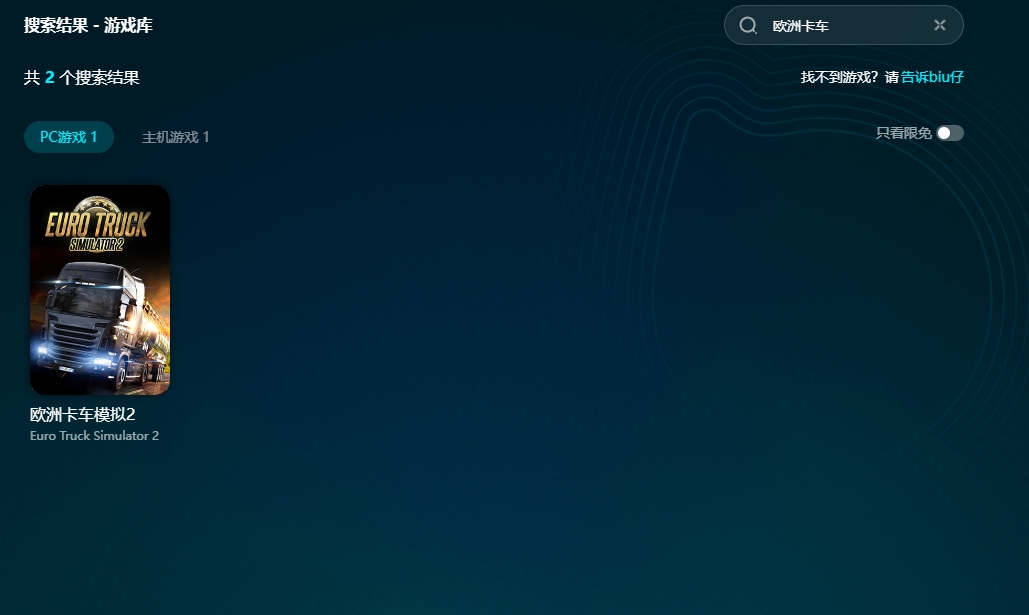Click the magnifier search icon
The width and height of the screenshot is (1029, 615).
coord(748,26)
